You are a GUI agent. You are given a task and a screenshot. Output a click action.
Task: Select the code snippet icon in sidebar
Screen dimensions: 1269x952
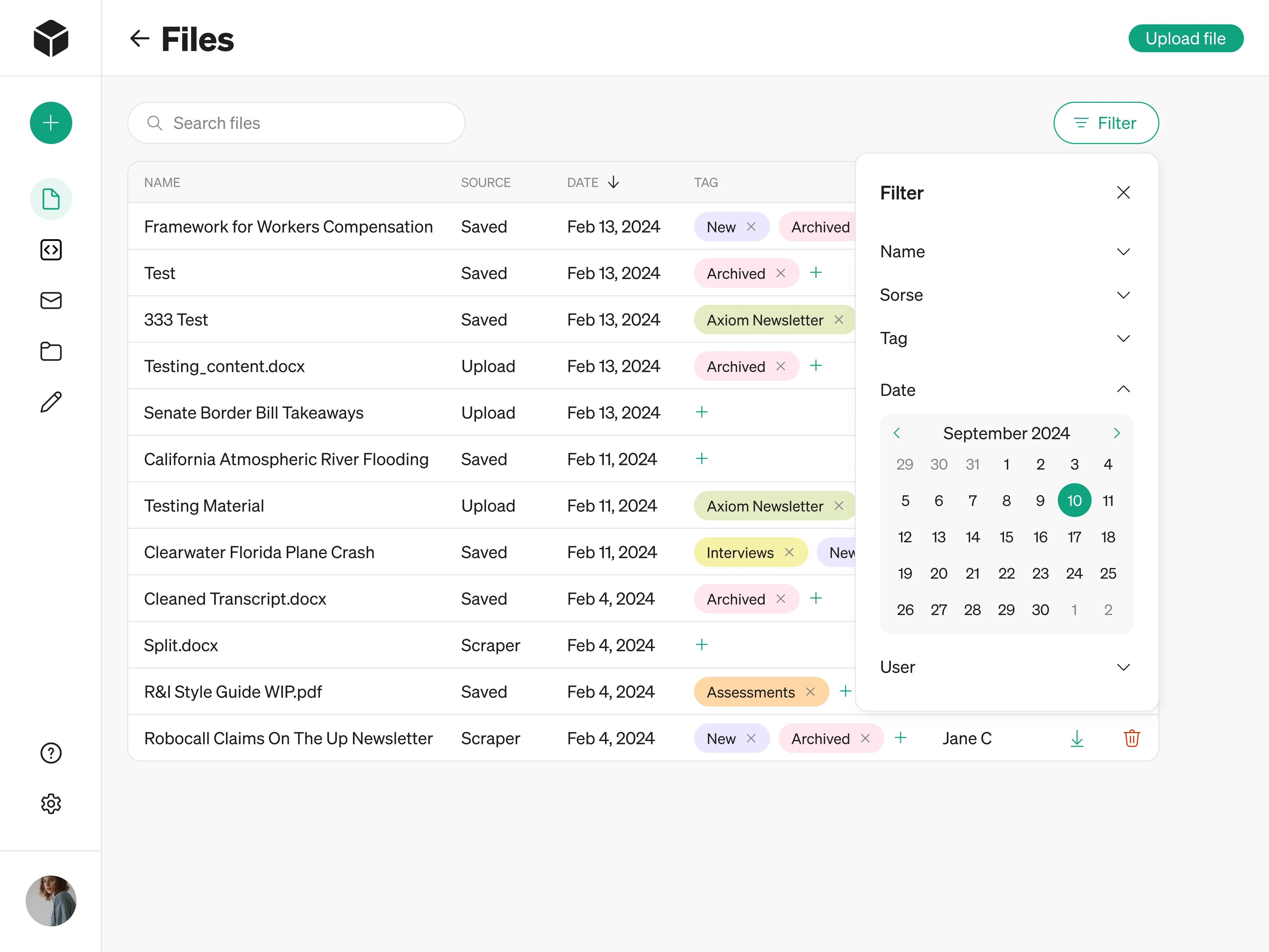(x=50, y=249)
